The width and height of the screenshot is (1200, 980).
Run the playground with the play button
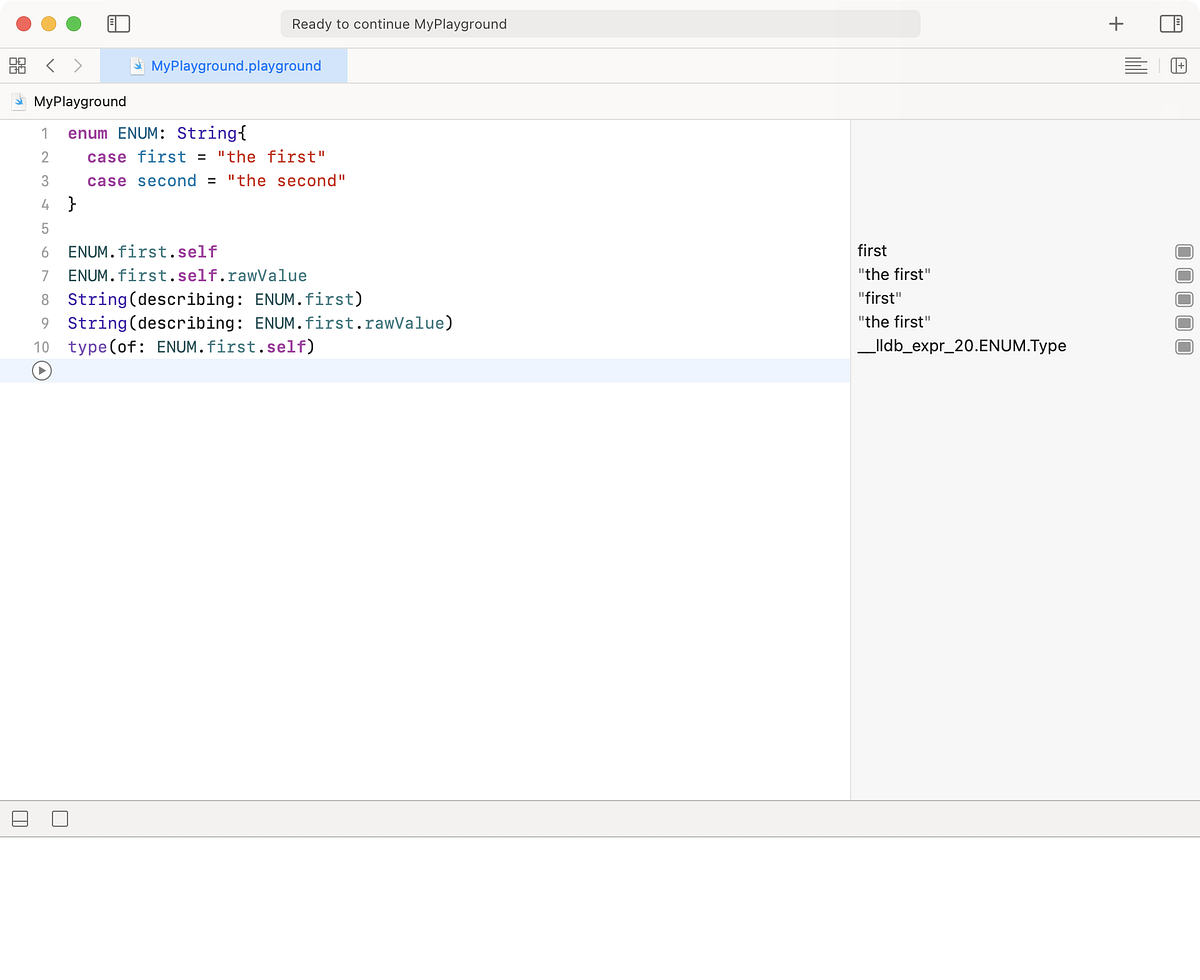pos(41,370)
